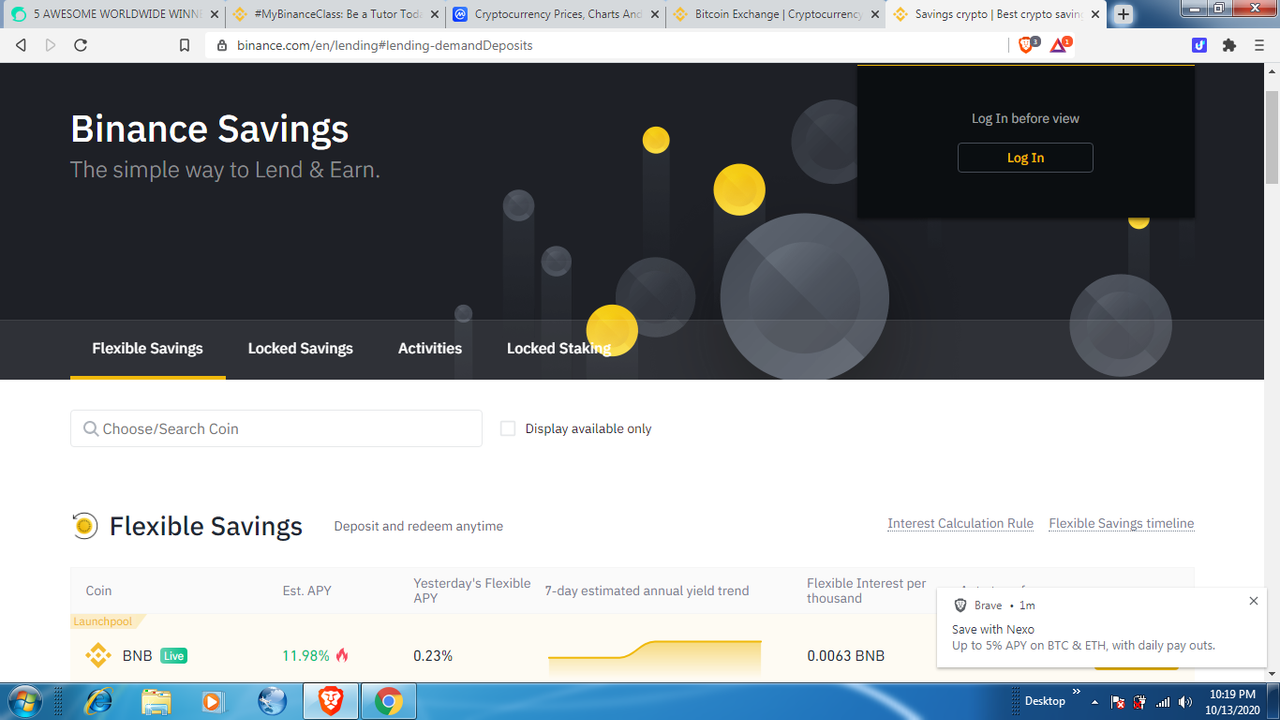The height and width of the screenshot is (720, 1280).
Task: Click the blue extension icon in toolbar
Action: [1200, 45]
